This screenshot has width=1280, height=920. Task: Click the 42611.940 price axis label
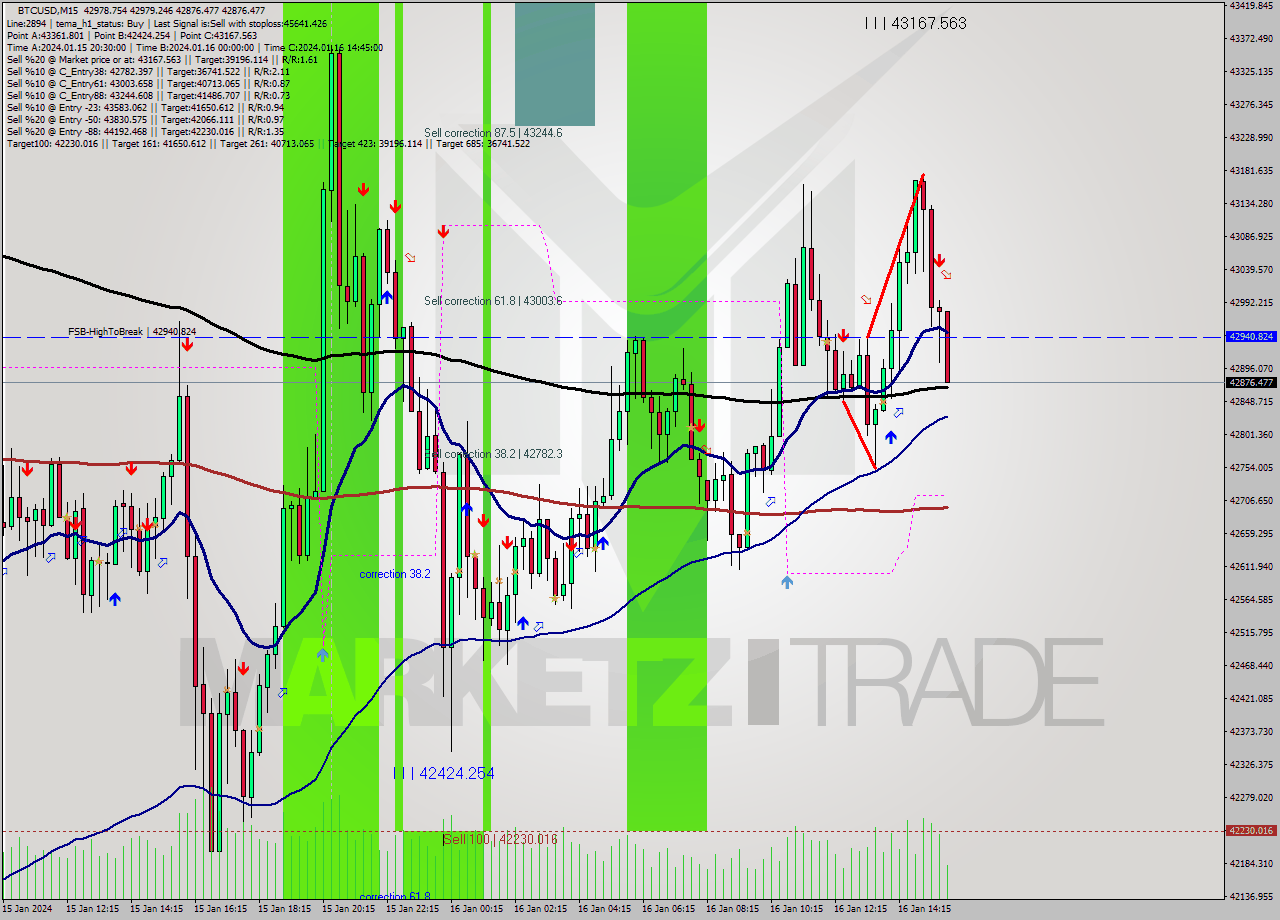pos(1251,566)
